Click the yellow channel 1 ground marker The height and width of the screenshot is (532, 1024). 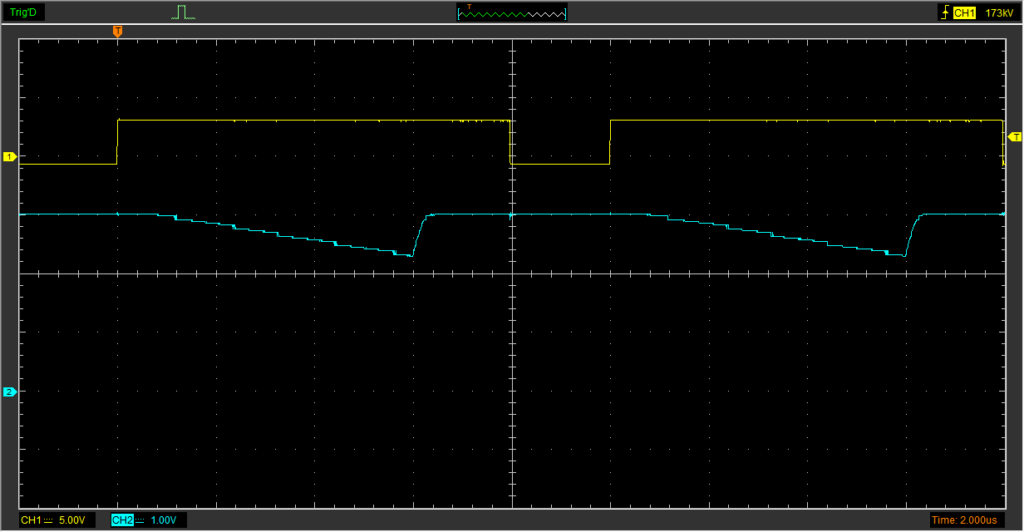pos(10,157)
